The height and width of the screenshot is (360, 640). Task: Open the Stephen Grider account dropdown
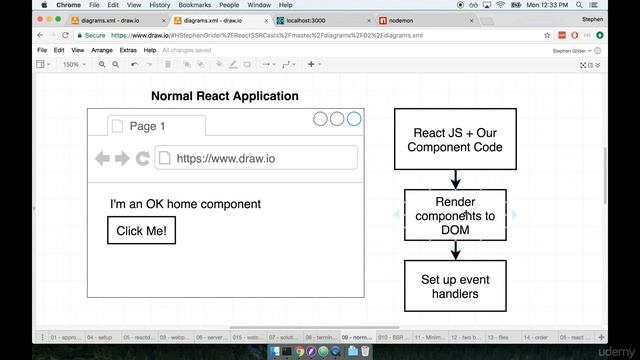click(571, 51)
